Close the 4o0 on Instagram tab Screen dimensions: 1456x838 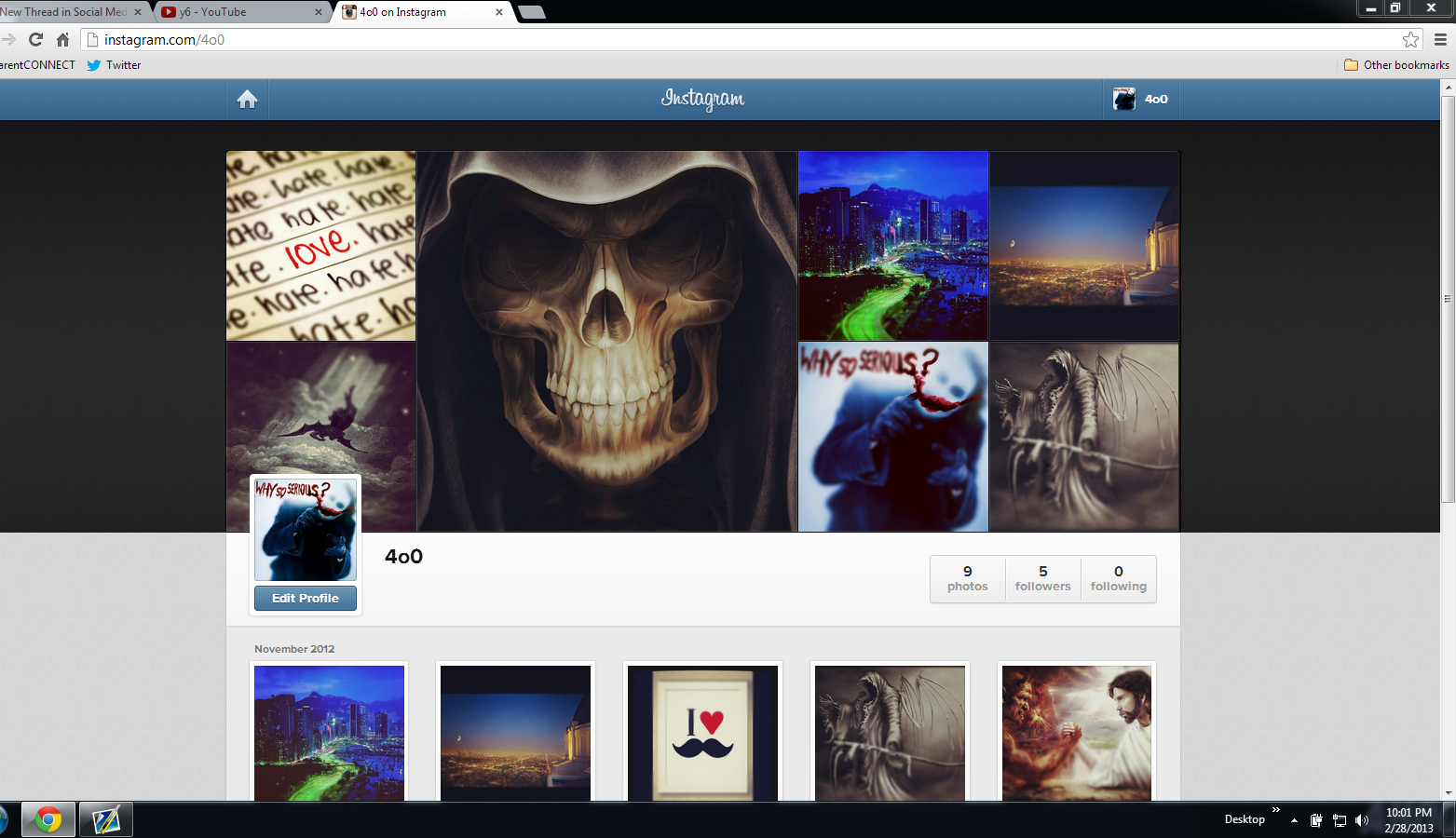[x=499, y=12]
